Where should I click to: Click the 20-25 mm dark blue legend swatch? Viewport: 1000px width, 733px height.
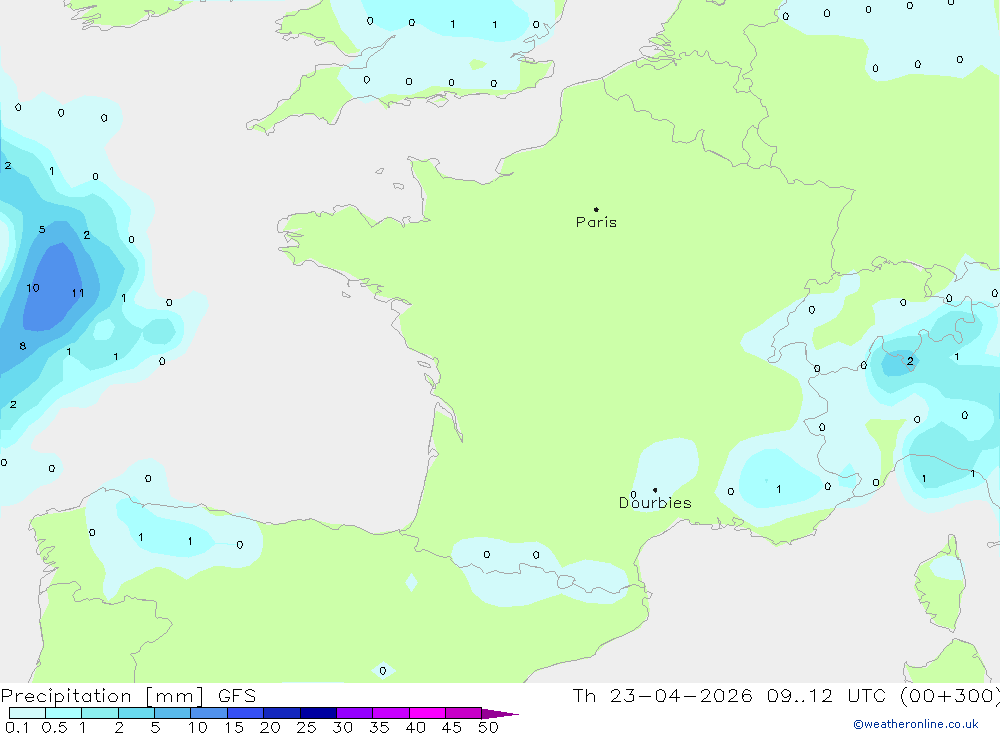tap(281, 713)
